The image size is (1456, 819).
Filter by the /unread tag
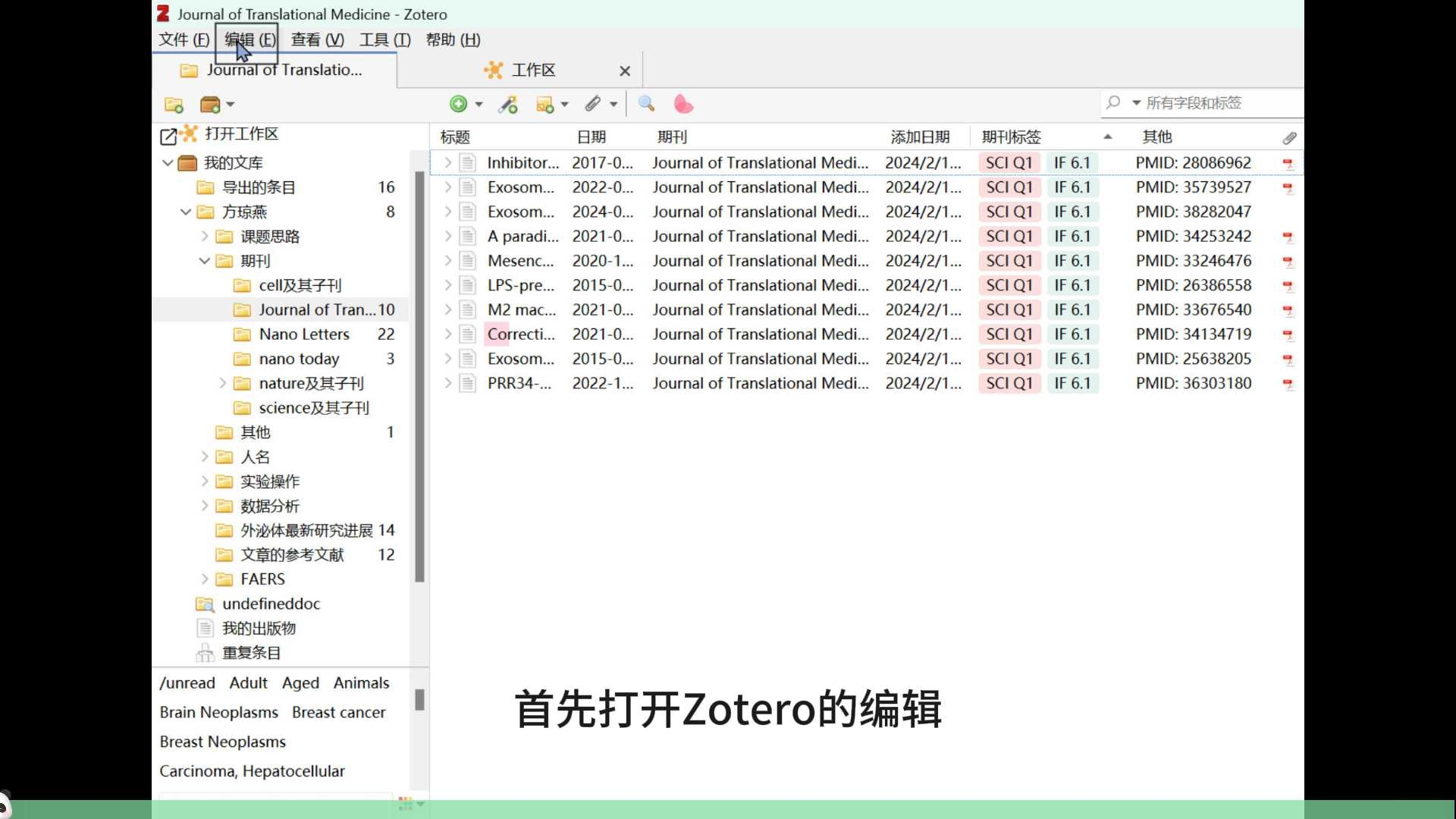[187, 683]
